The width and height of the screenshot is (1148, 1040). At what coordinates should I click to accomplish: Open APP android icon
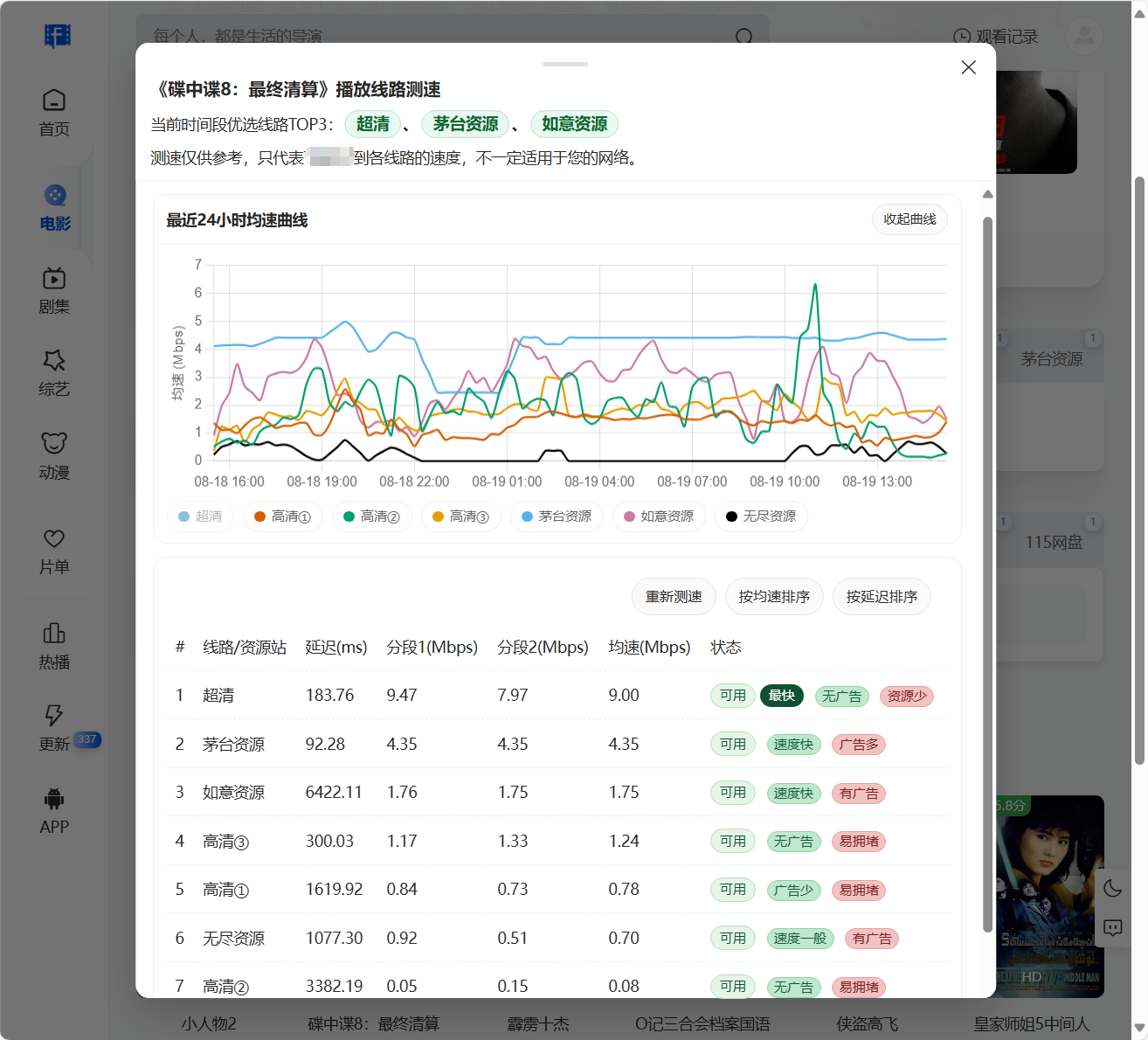(54, 798)
